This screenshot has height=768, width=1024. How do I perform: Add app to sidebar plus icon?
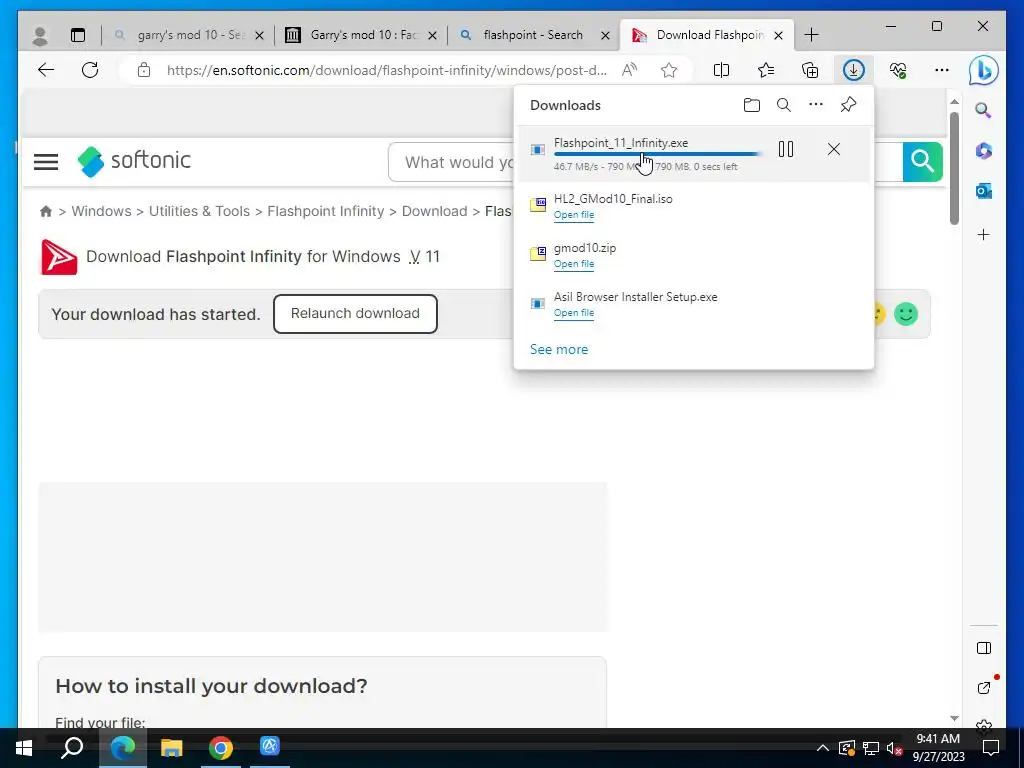coord(984,234)
